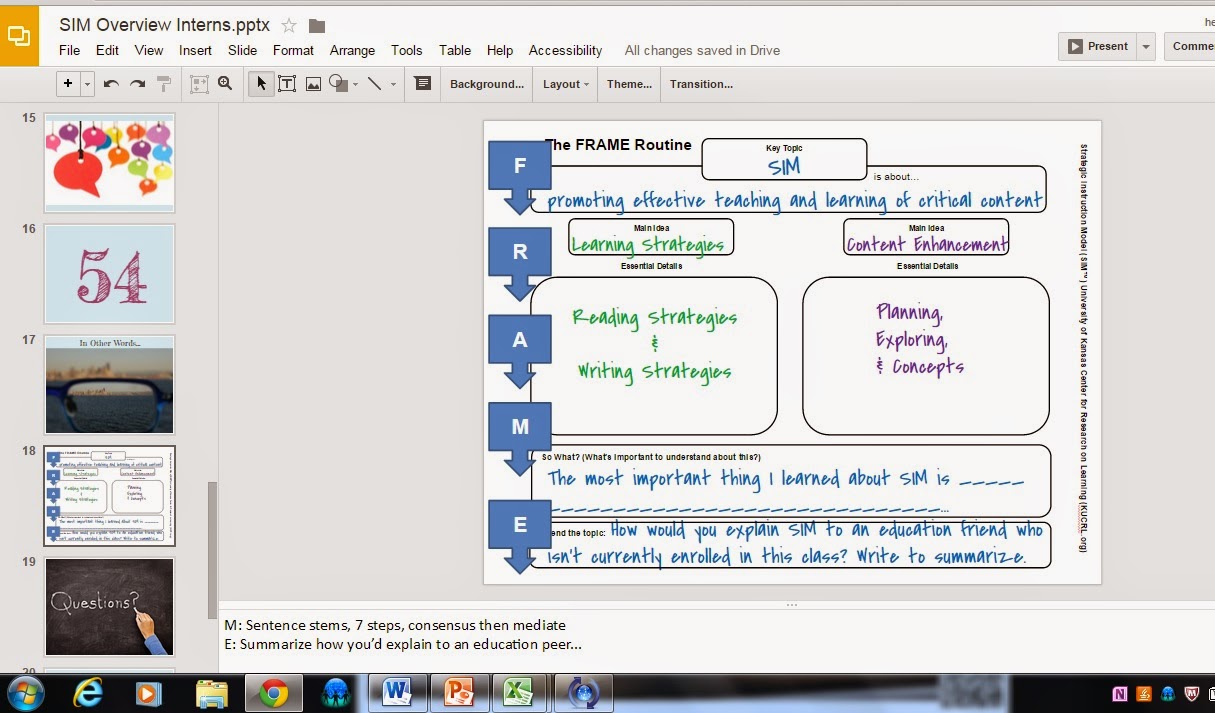Select slide 18 FRAME Routine thumbnail
1215x713 pixels.
pyautogui.click(x=109, y=495)
